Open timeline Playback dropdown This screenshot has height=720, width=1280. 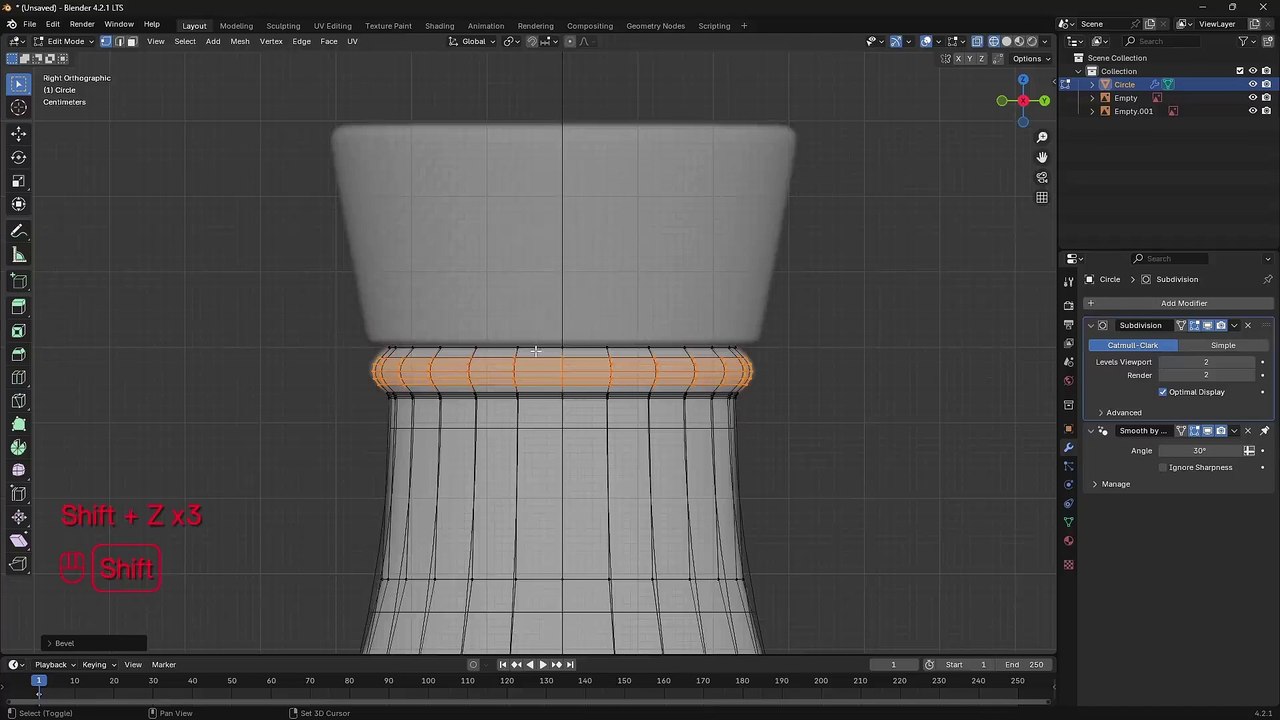tap(55, 664)
